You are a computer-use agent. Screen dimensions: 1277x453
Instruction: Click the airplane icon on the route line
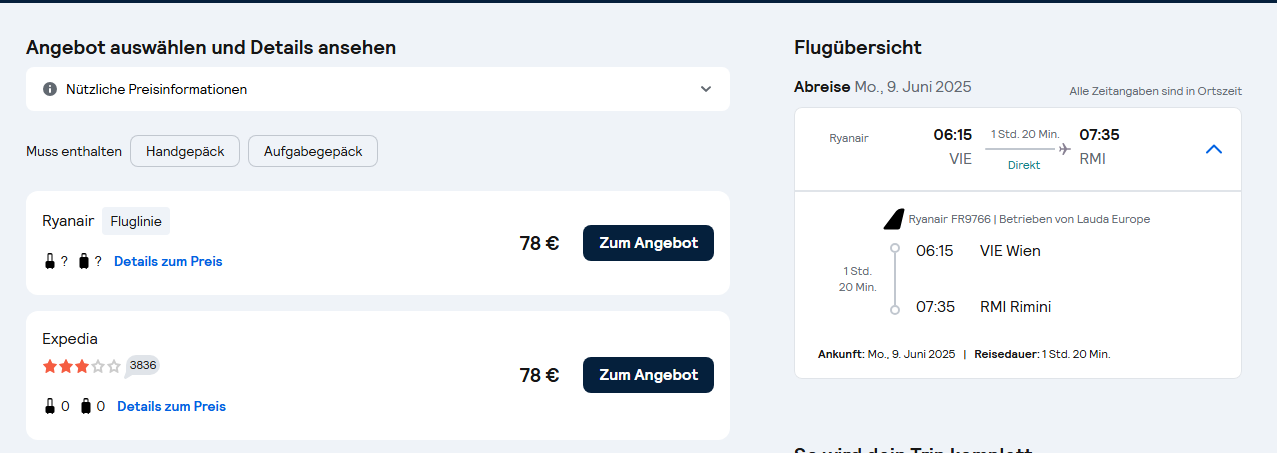[1064, 149]
